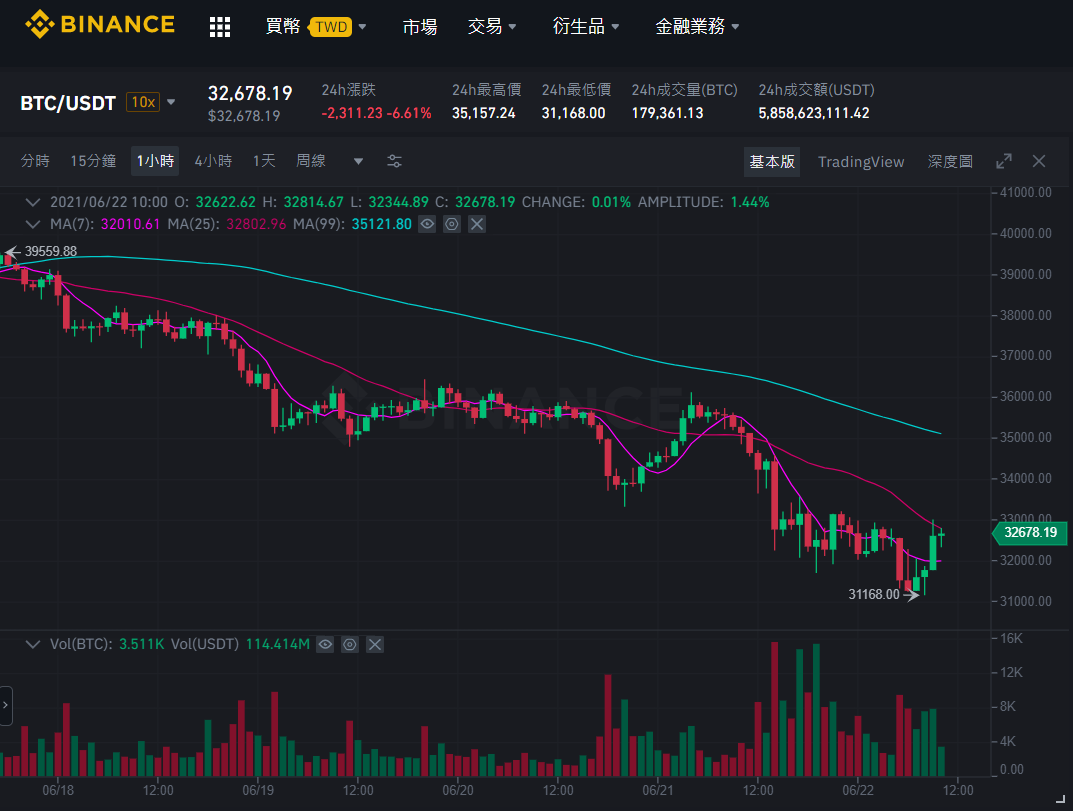
Task: Select the 4小時 interval
Action: (x=214, y=161)
